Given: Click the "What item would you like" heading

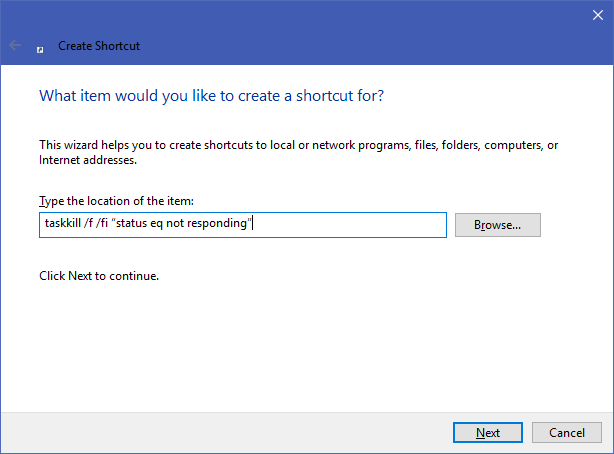Looking at the screenshot, I should point(211,96).
